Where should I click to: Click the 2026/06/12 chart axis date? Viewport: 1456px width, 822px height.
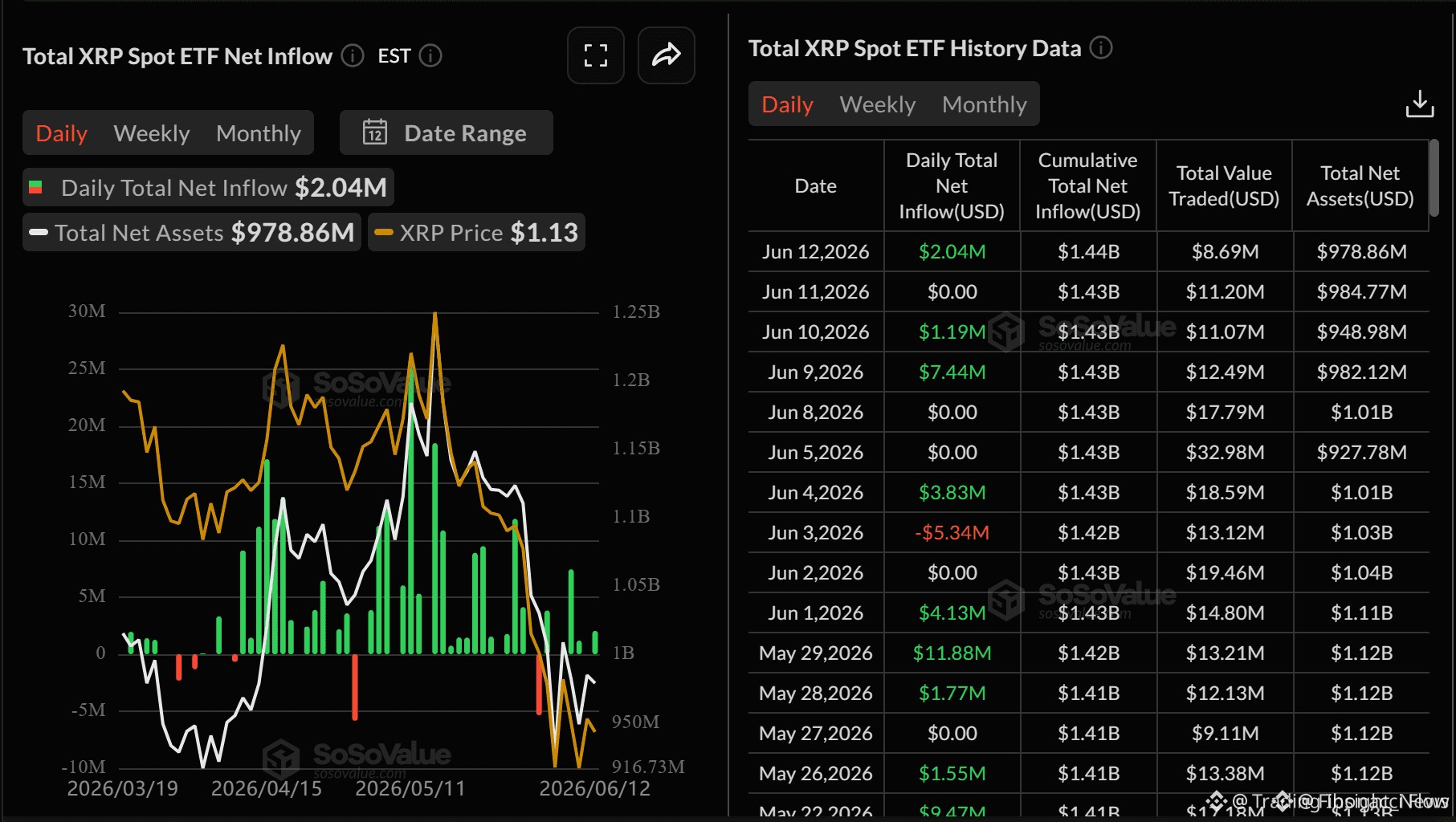595,788
